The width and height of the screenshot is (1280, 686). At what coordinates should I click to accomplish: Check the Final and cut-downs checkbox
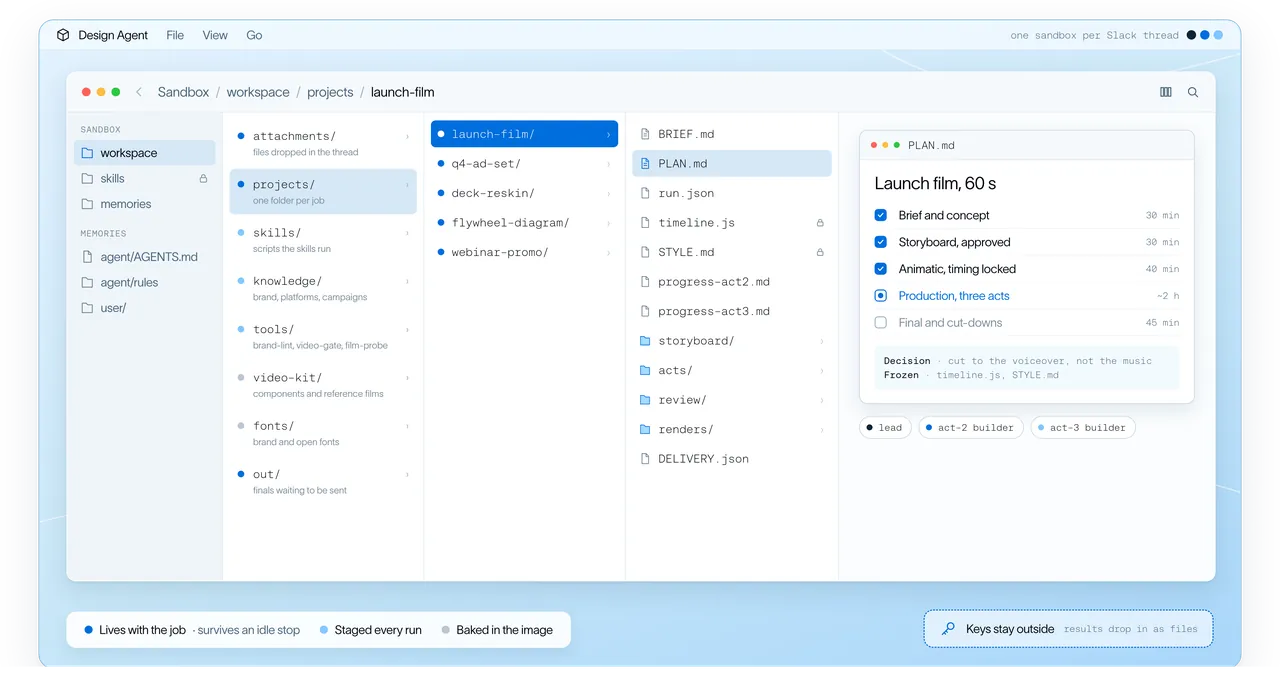coord(881,323)
